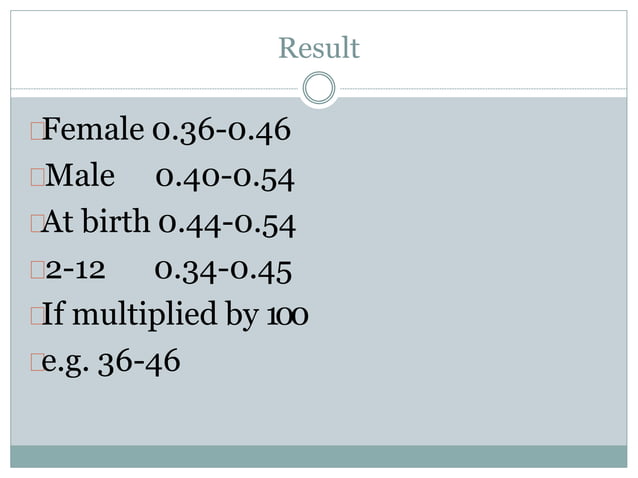Screen dimensions: 638x478
Task: Click the bullet marker before Female
Action: coord(37,131)
